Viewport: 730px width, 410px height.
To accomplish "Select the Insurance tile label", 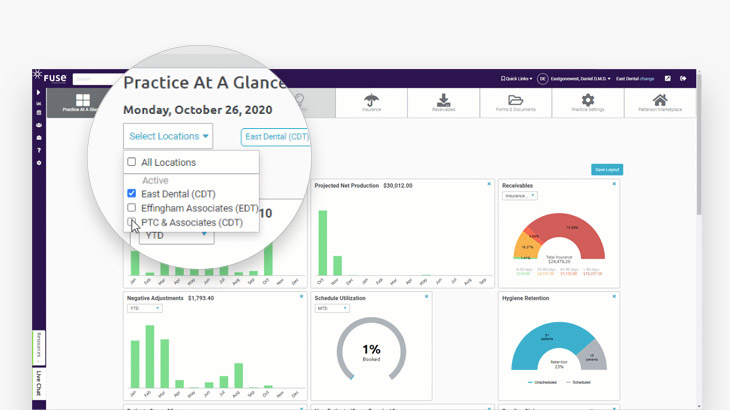I will pos(372,110).
